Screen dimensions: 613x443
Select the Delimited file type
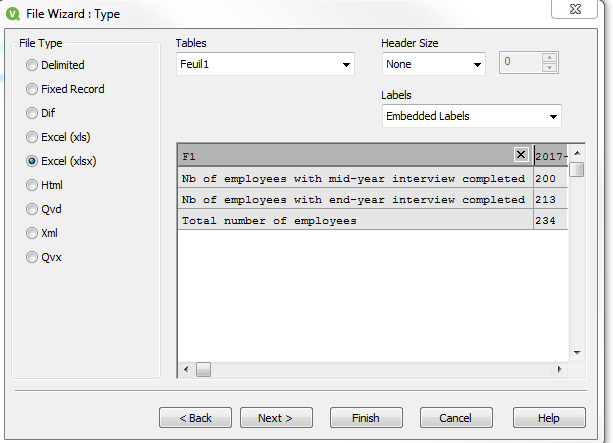(32, 65)
